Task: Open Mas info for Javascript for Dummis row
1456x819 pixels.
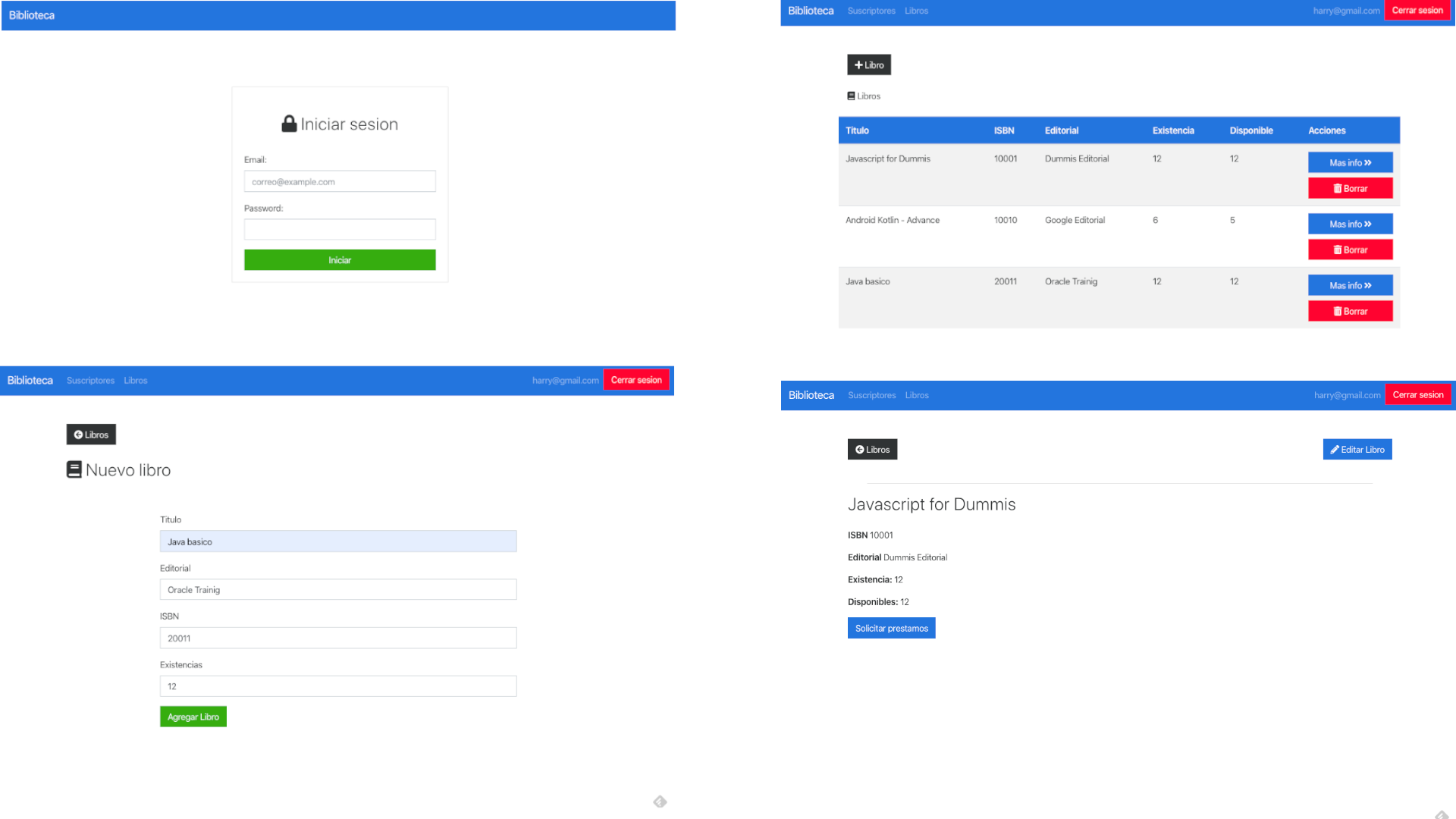Action: click(1351, 162)
